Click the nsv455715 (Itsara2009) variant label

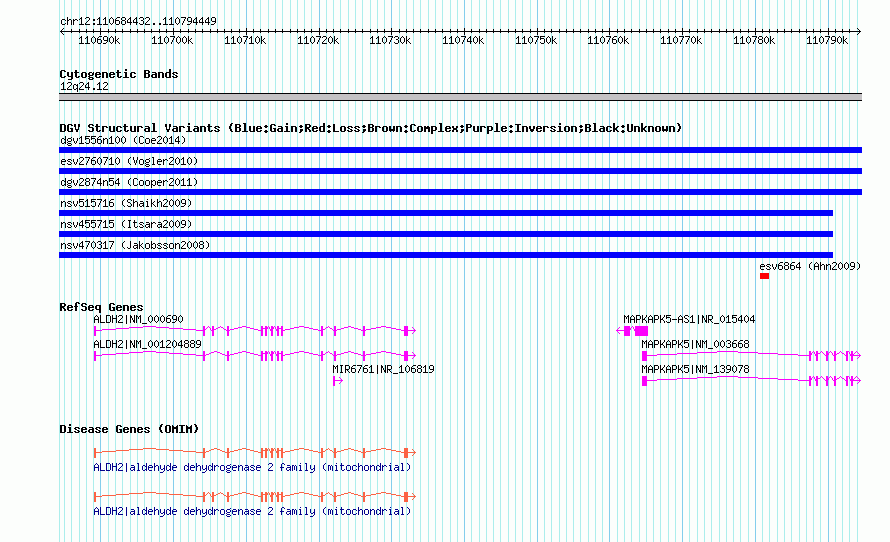pyautogui.click(x=126, y=224)
